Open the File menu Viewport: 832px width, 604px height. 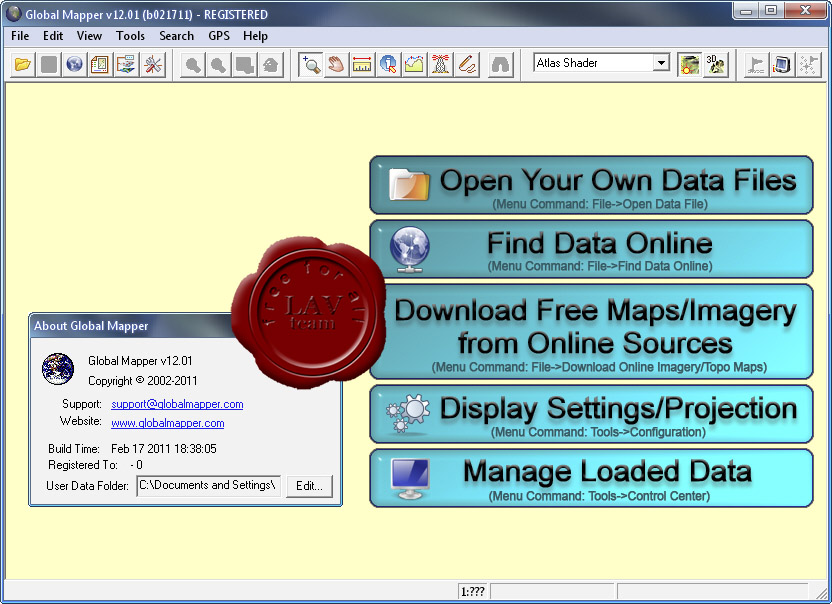[x=20, y=36]
